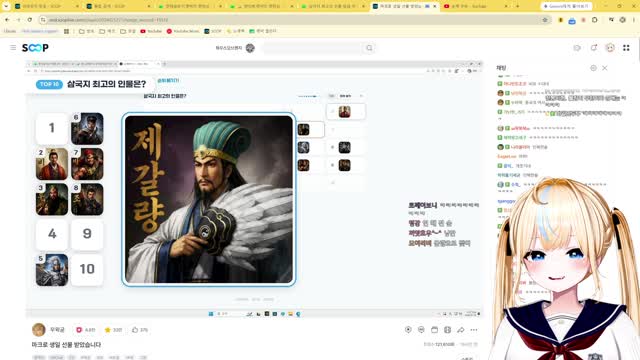
Task: Bookmark this page with the star icon
Action: pyautogui.click(x=545, y=20)
